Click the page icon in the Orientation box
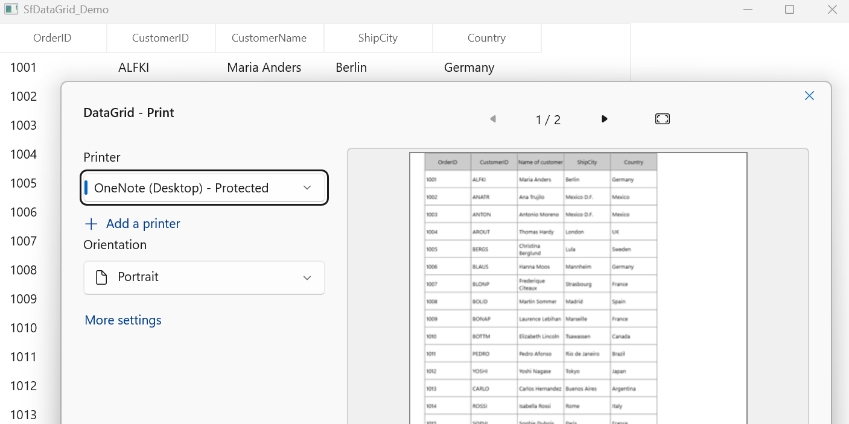 pyautogui.click(x=101, y=277)
